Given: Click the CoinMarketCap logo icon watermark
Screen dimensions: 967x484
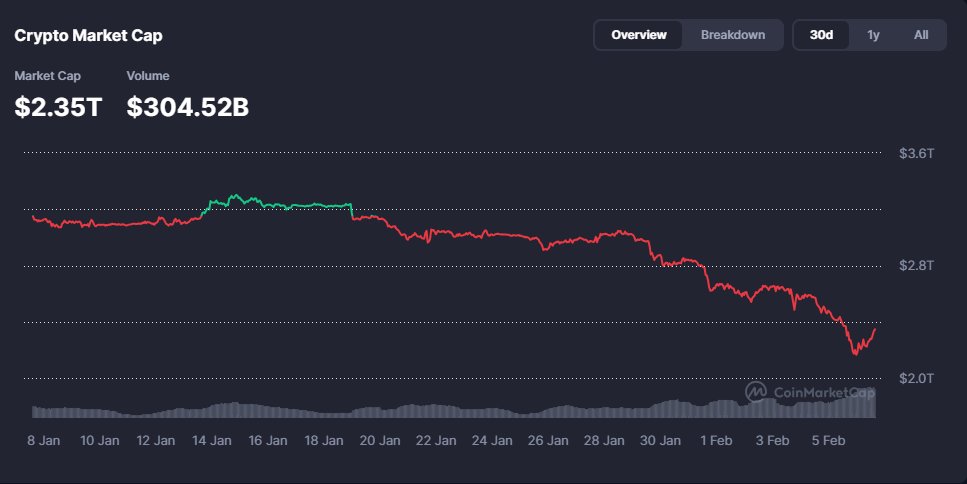Looking at the screenshot, I should pos(756,392).
